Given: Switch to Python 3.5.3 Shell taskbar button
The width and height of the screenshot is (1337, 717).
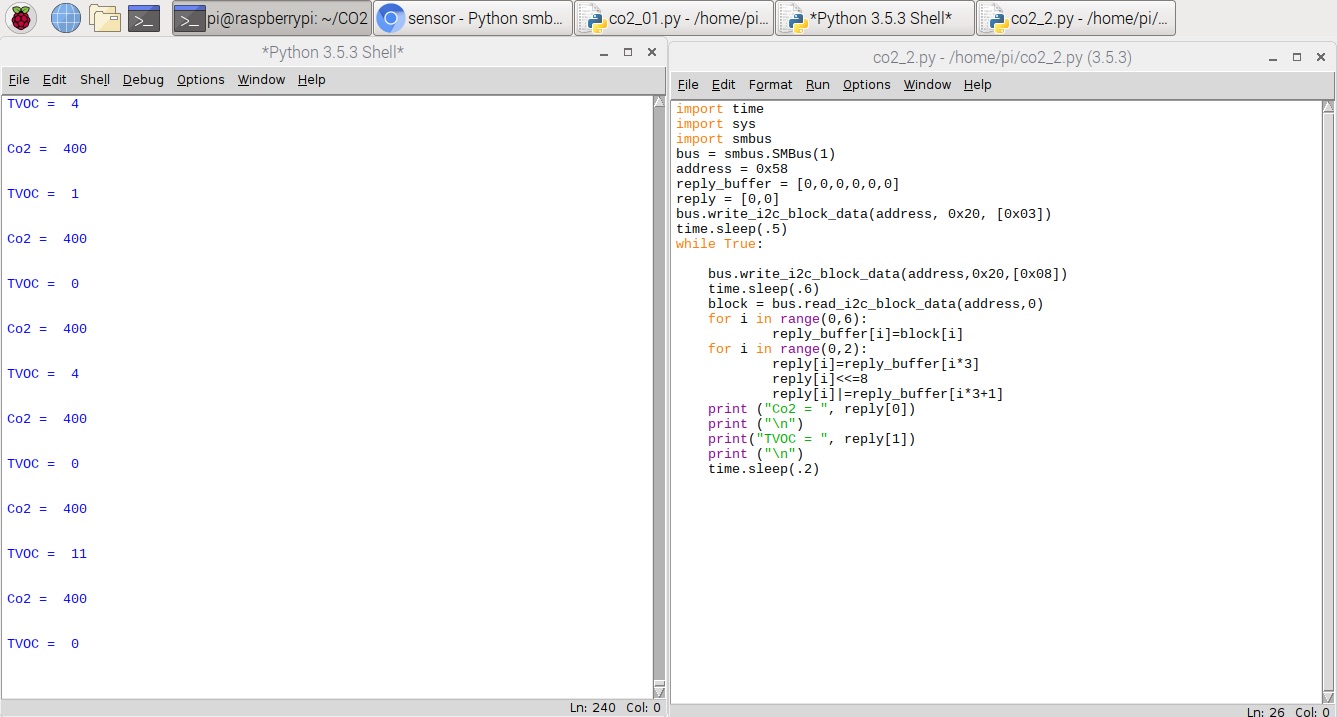Looking at the screenshot, I should click(875, 18).
